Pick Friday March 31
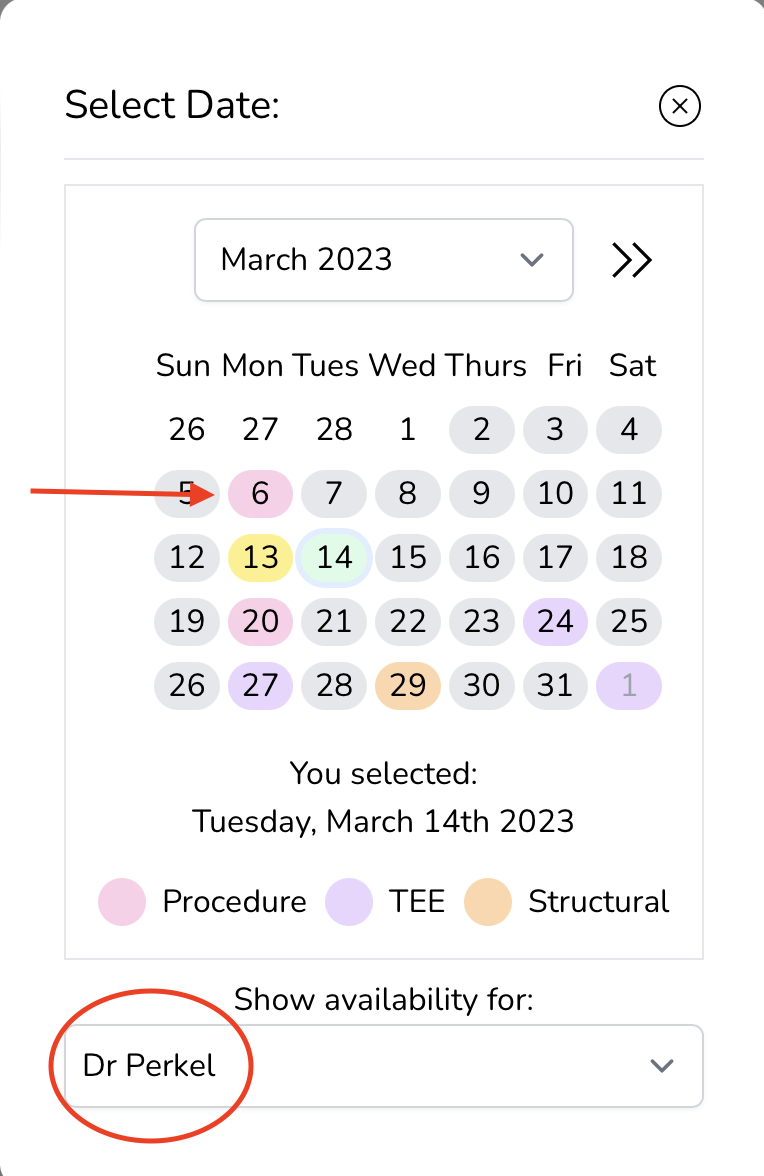 pos(555,685)
